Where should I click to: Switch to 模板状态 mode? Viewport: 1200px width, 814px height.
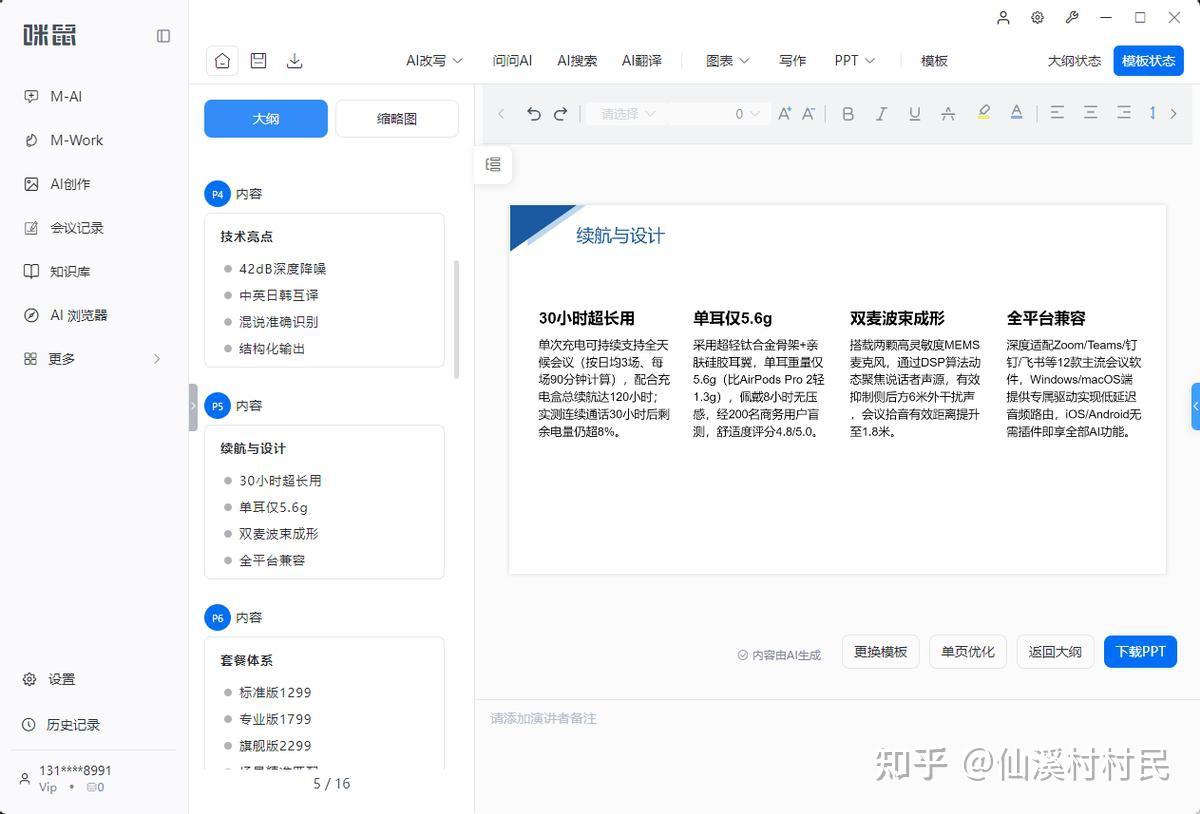tap(1148, 61)
